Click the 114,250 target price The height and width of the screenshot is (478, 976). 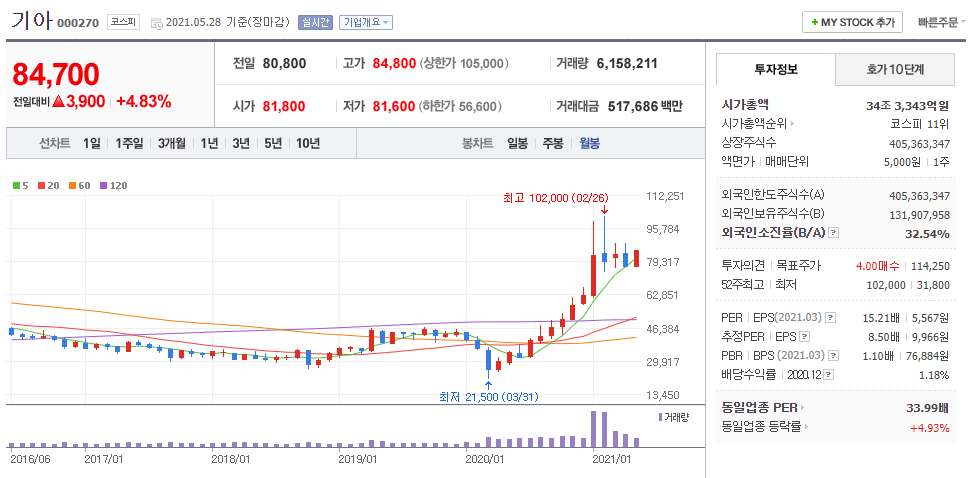click(931, 266)
